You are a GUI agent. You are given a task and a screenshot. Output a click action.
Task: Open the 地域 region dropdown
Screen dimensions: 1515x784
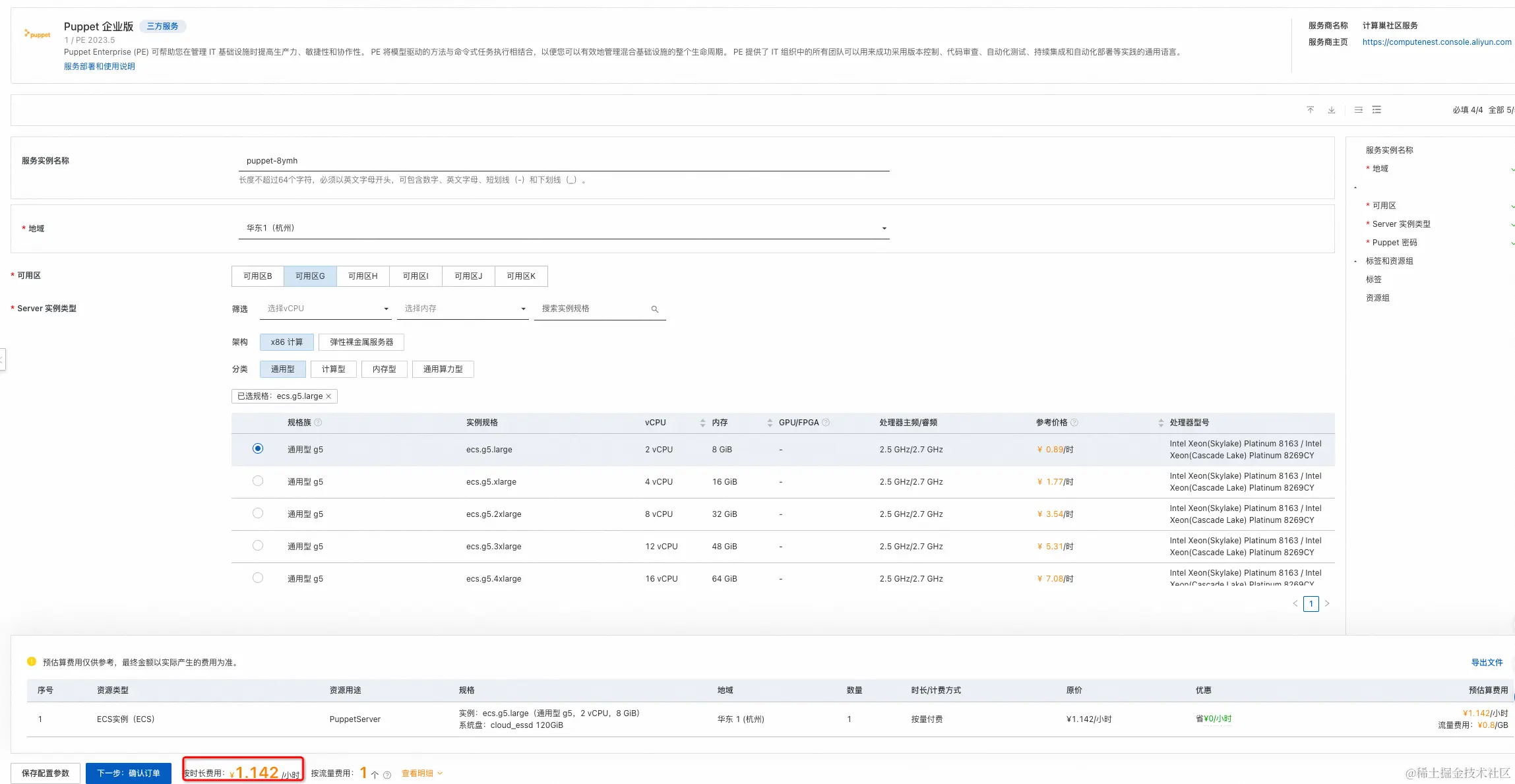[x=564, y=228]
